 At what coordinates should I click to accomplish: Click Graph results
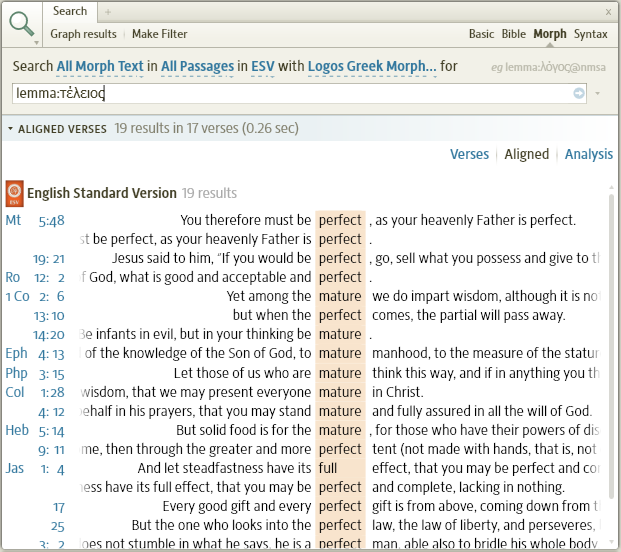pyautogui.click(x=83, y=34)
